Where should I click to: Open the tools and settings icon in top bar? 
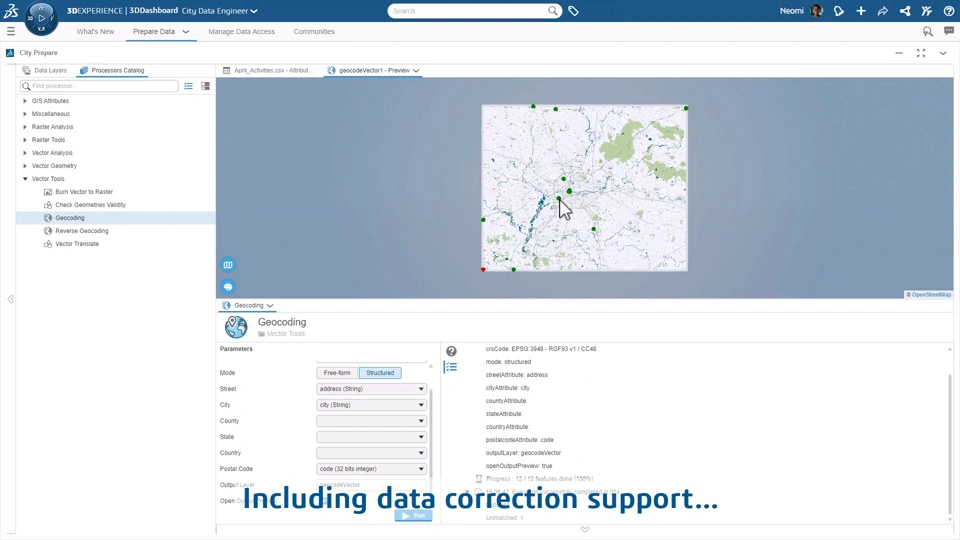(927, 11)
